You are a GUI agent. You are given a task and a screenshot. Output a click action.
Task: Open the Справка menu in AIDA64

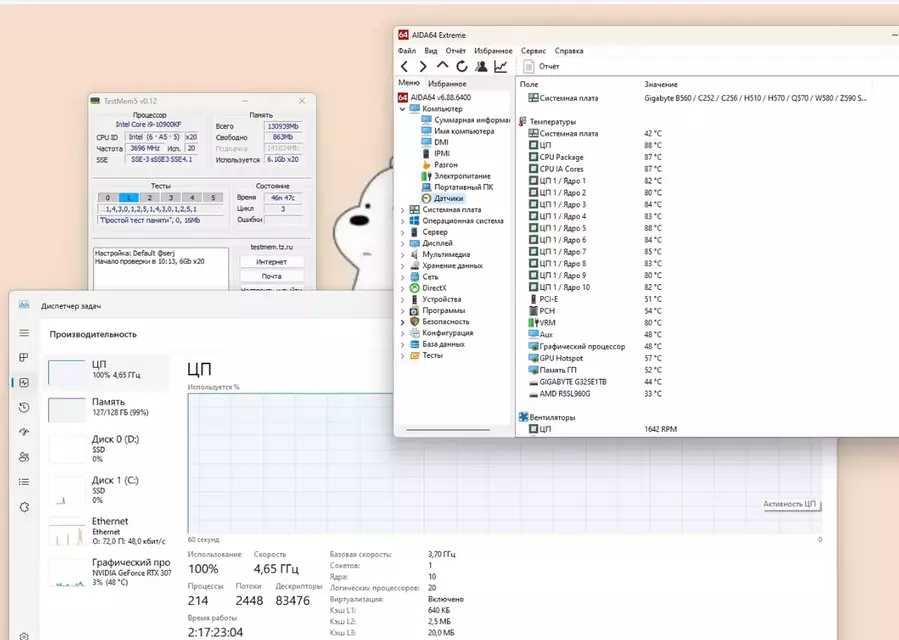tap(569, 50)
